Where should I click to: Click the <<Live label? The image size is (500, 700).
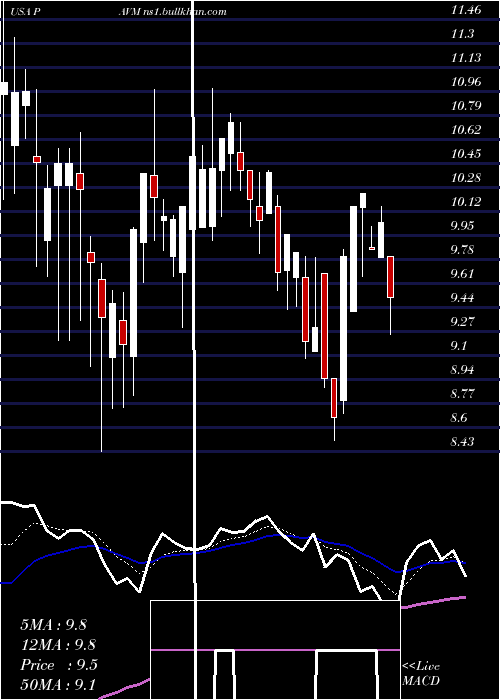point(421,667)
